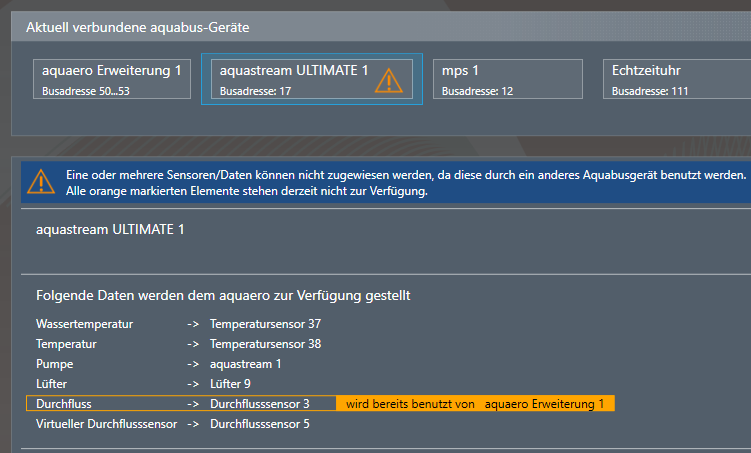Image resolution: width=751 pixels, height=453 pixels.
Task: Click the arrow next to Pumpe
Action: pyautogui.click(x=193, y=364)
